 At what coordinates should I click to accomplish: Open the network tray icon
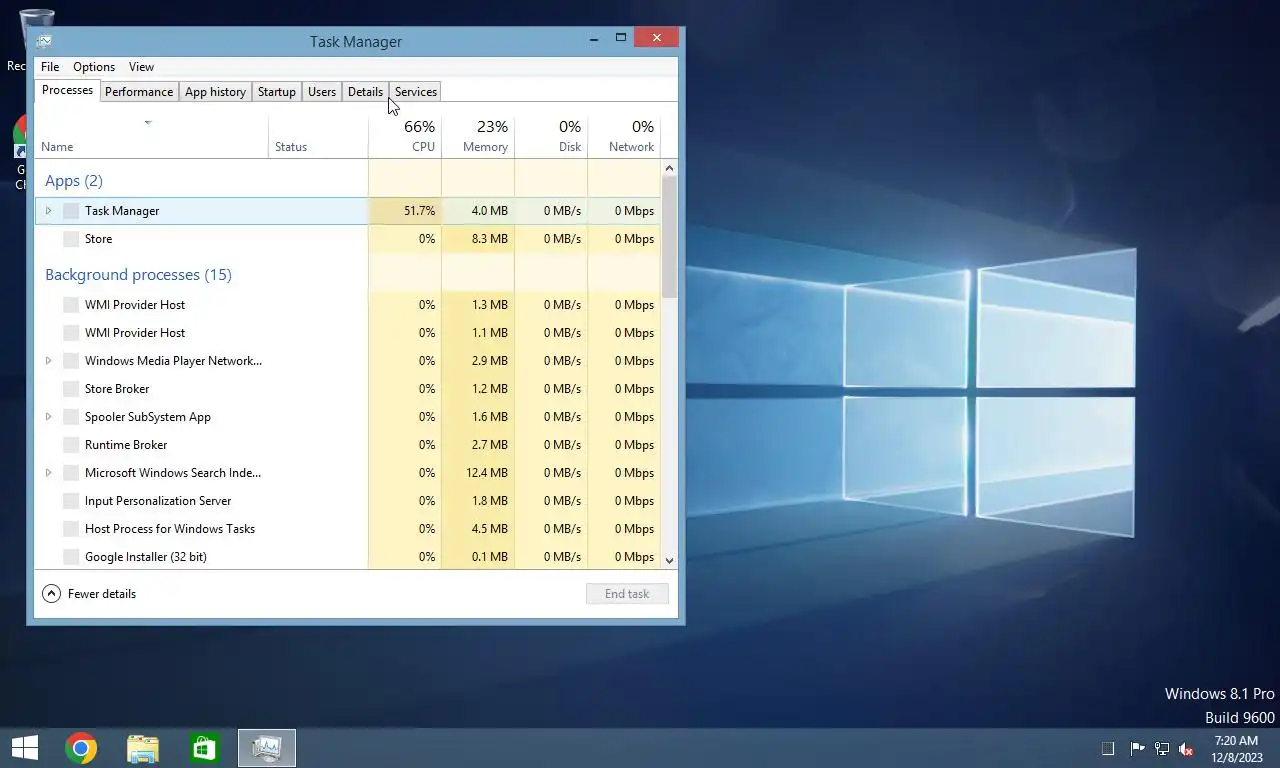coord(1162,749)
